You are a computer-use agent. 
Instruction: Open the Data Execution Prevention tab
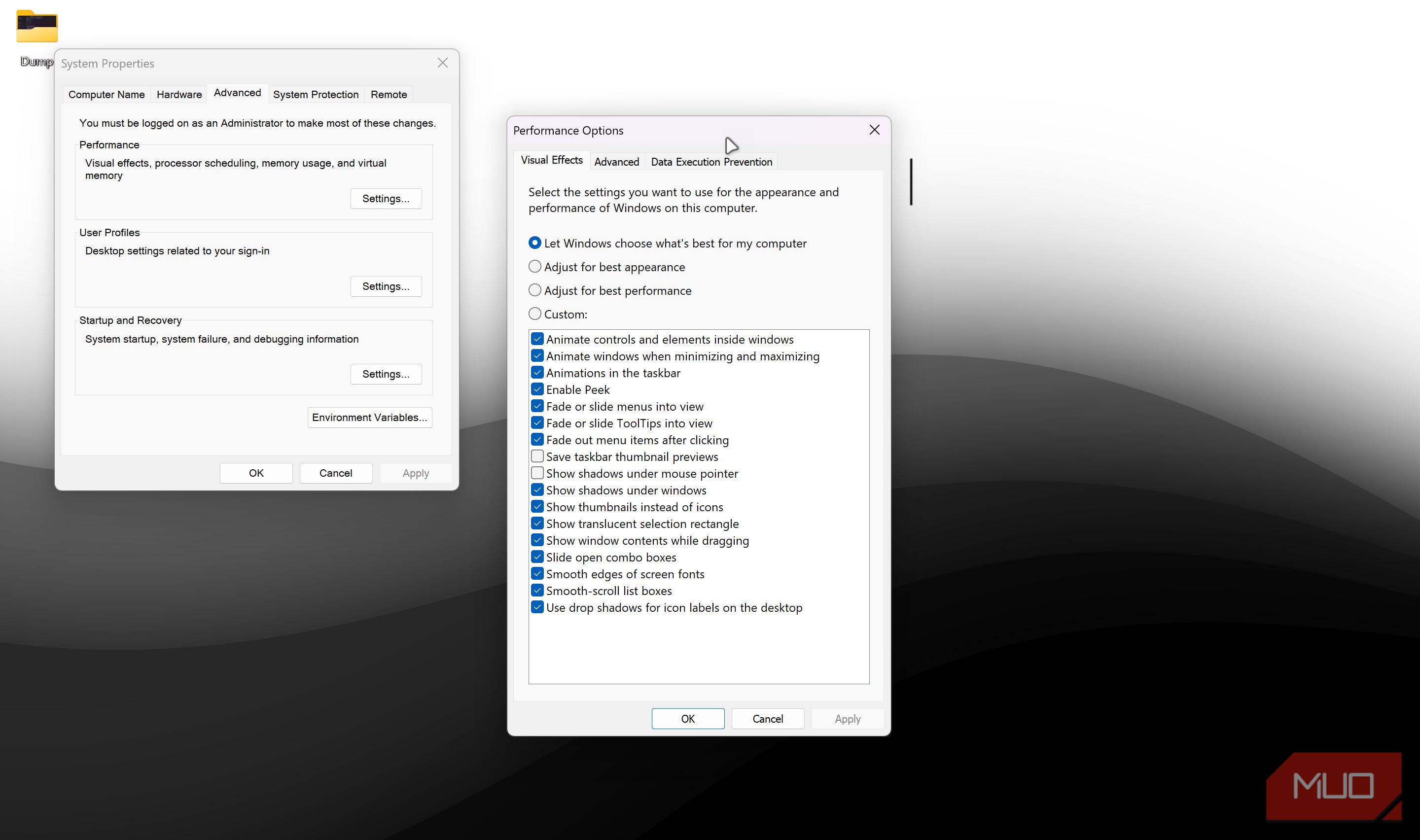tap(711, 162)
